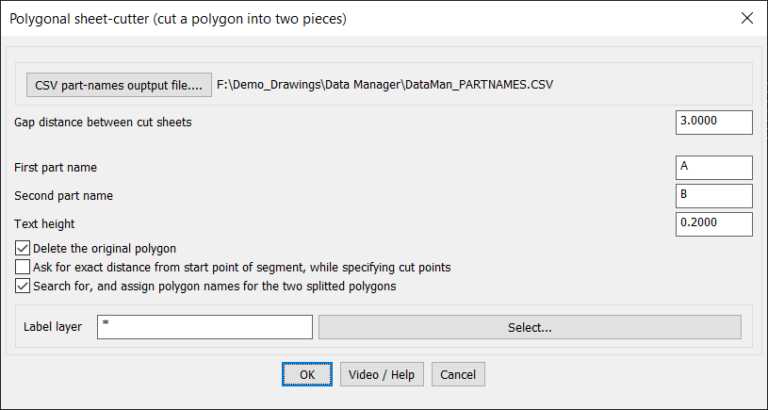Enable Ask for exact distance checkbox
This screenshot has height=410, width=768.
pos(23,267)
